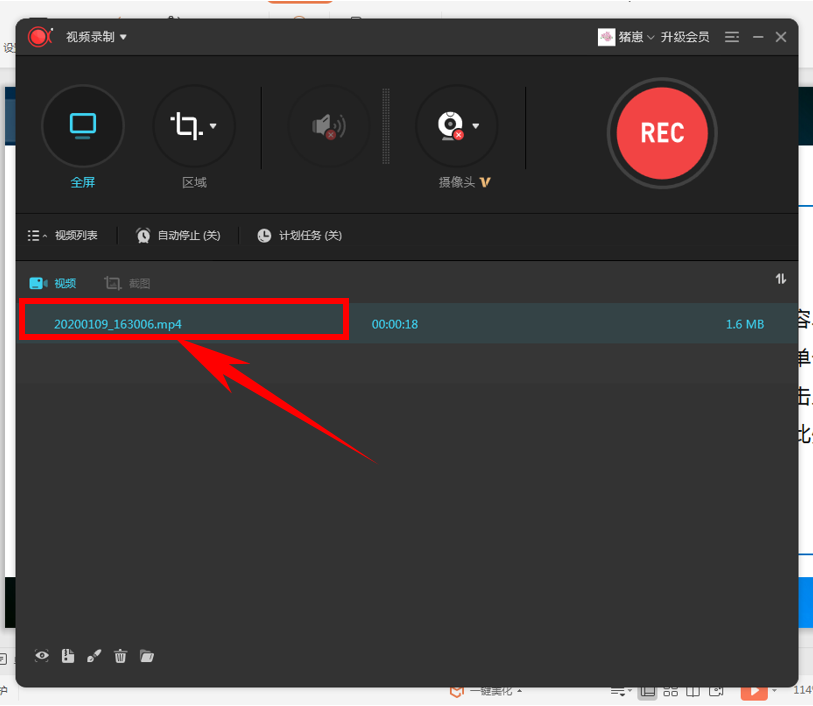Open the 猪崽 user account dropdown
813x706 pixels.
click(x=636, y=37)
